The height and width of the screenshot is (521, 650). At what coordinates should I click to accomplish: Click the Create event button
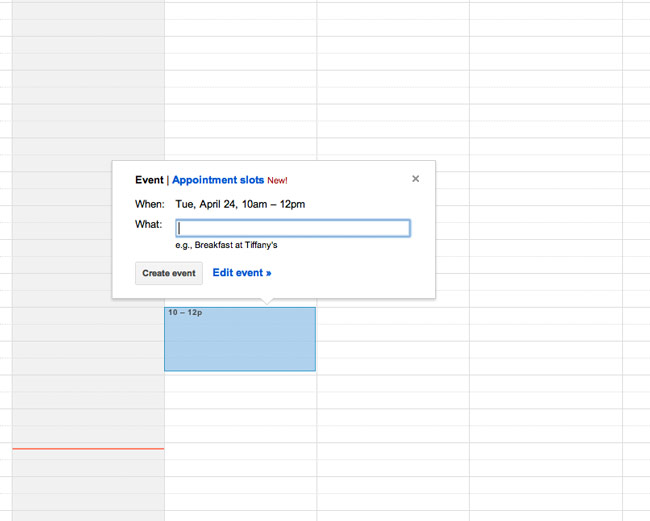169,273
